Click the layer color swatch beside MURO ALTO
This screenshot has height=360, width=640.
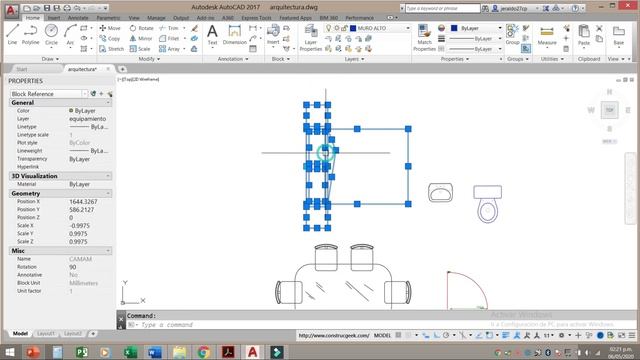pyautogui.click(x=353, y=28)
